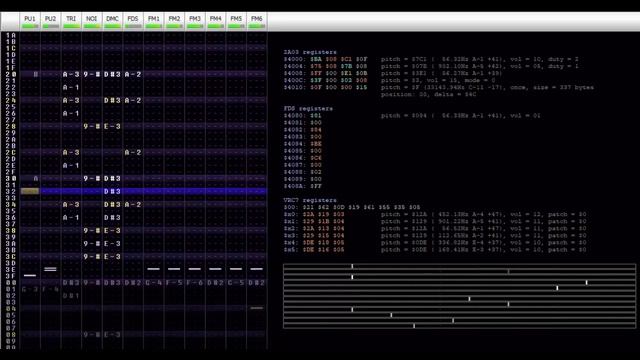Click the $408A FDS register row

pyautogui.click(x=303, y=186)
